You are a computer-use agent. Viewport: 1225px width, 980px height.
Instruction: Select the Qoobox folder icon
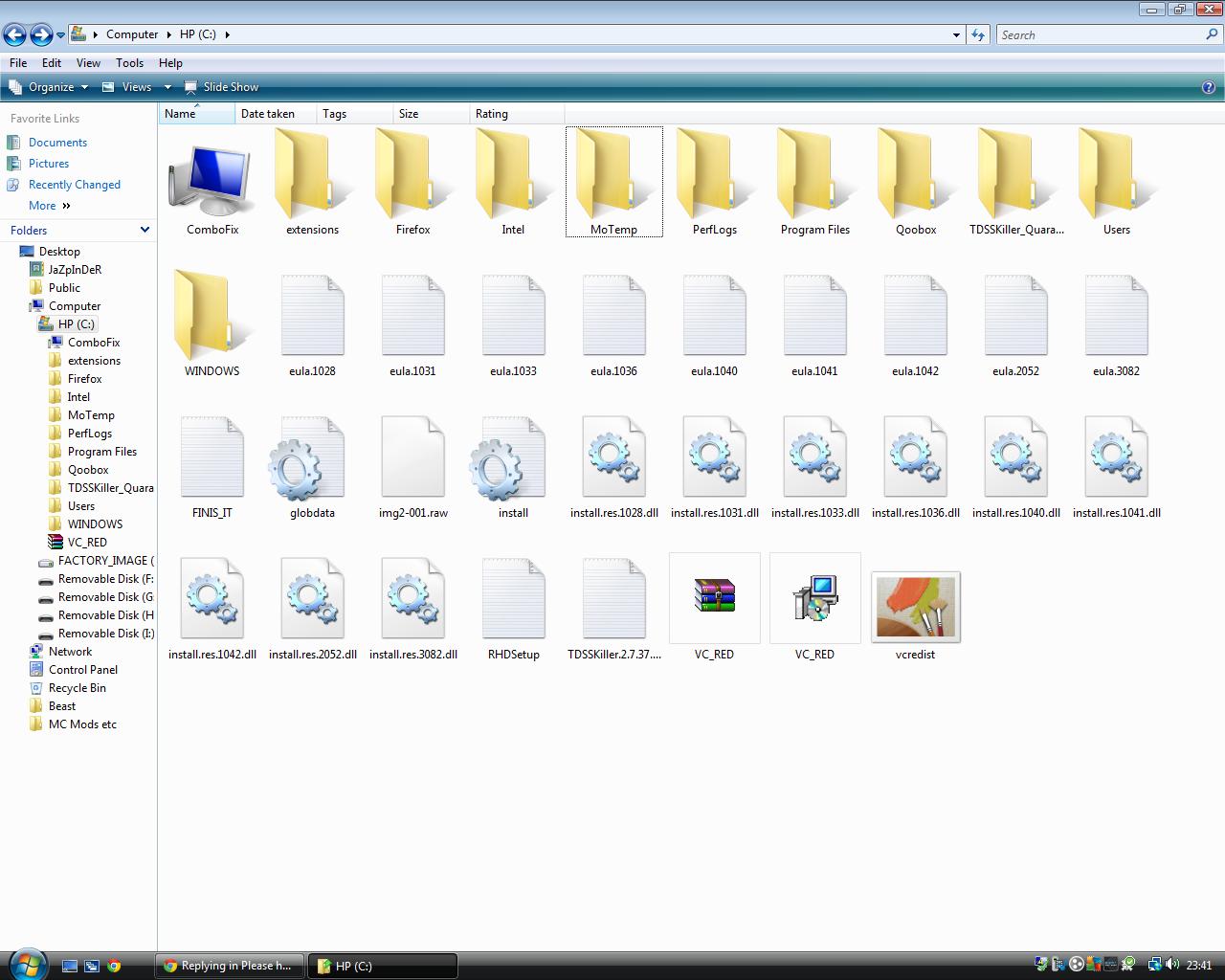pyautogui.click(x=915, y=175)
